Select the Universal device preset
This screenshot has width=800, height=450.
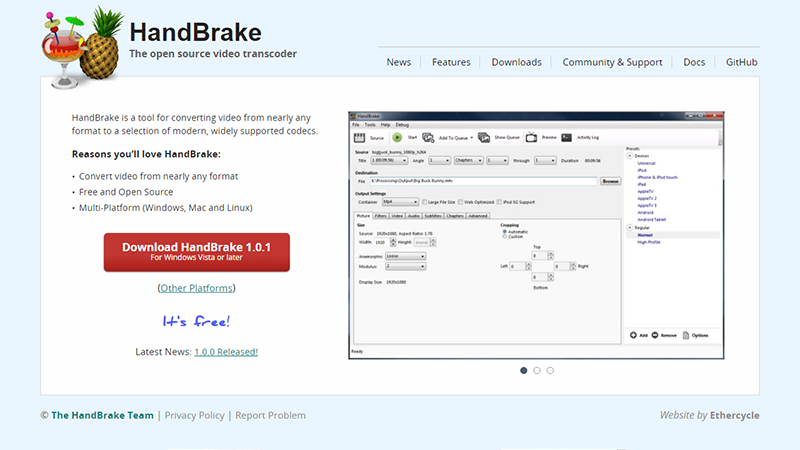click(646, 163)
